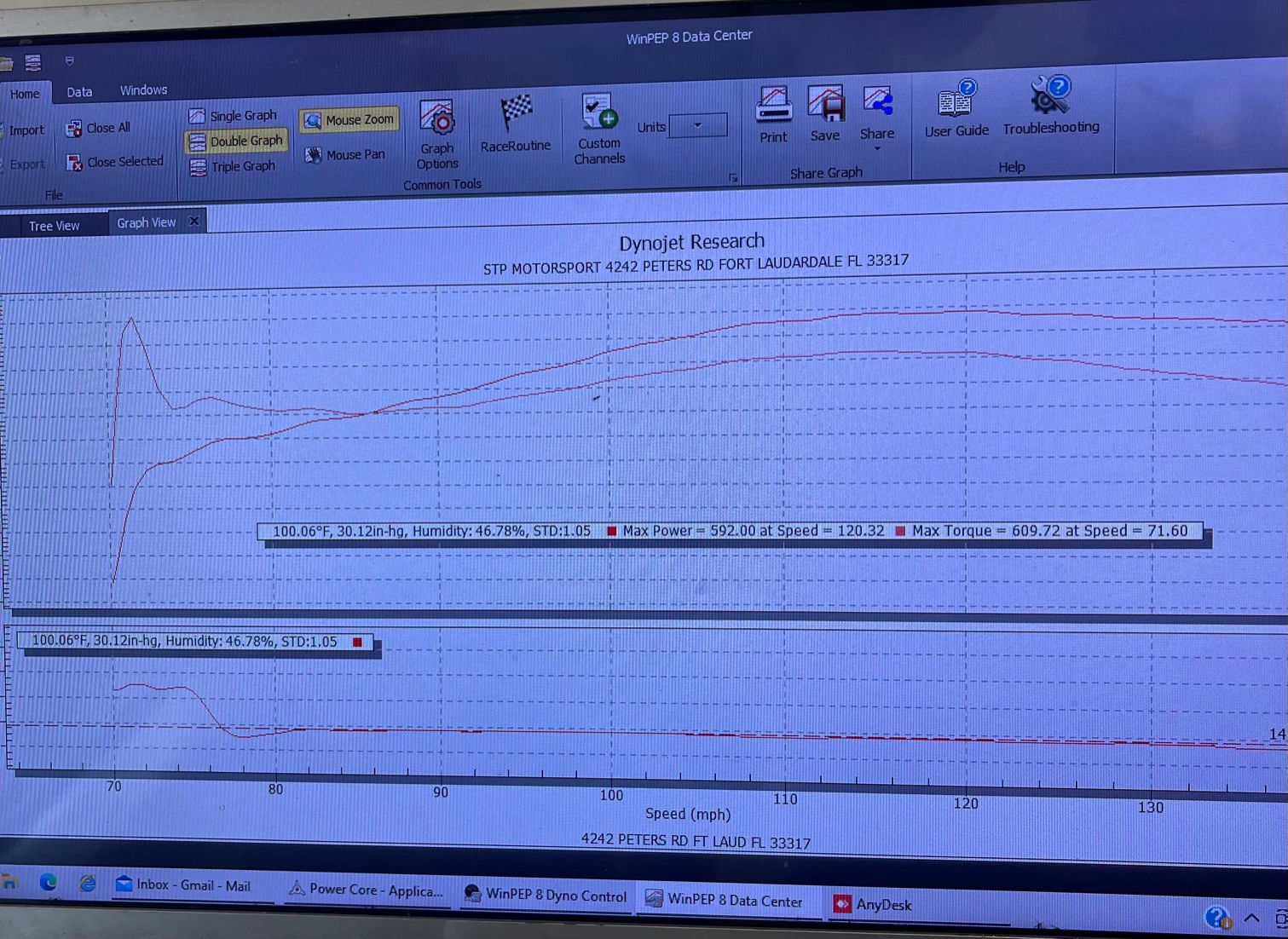The width and height of the screenshot is (1288, 939).
Task: Save the graph with the Save icon
Action: click(x=824, y=113)
